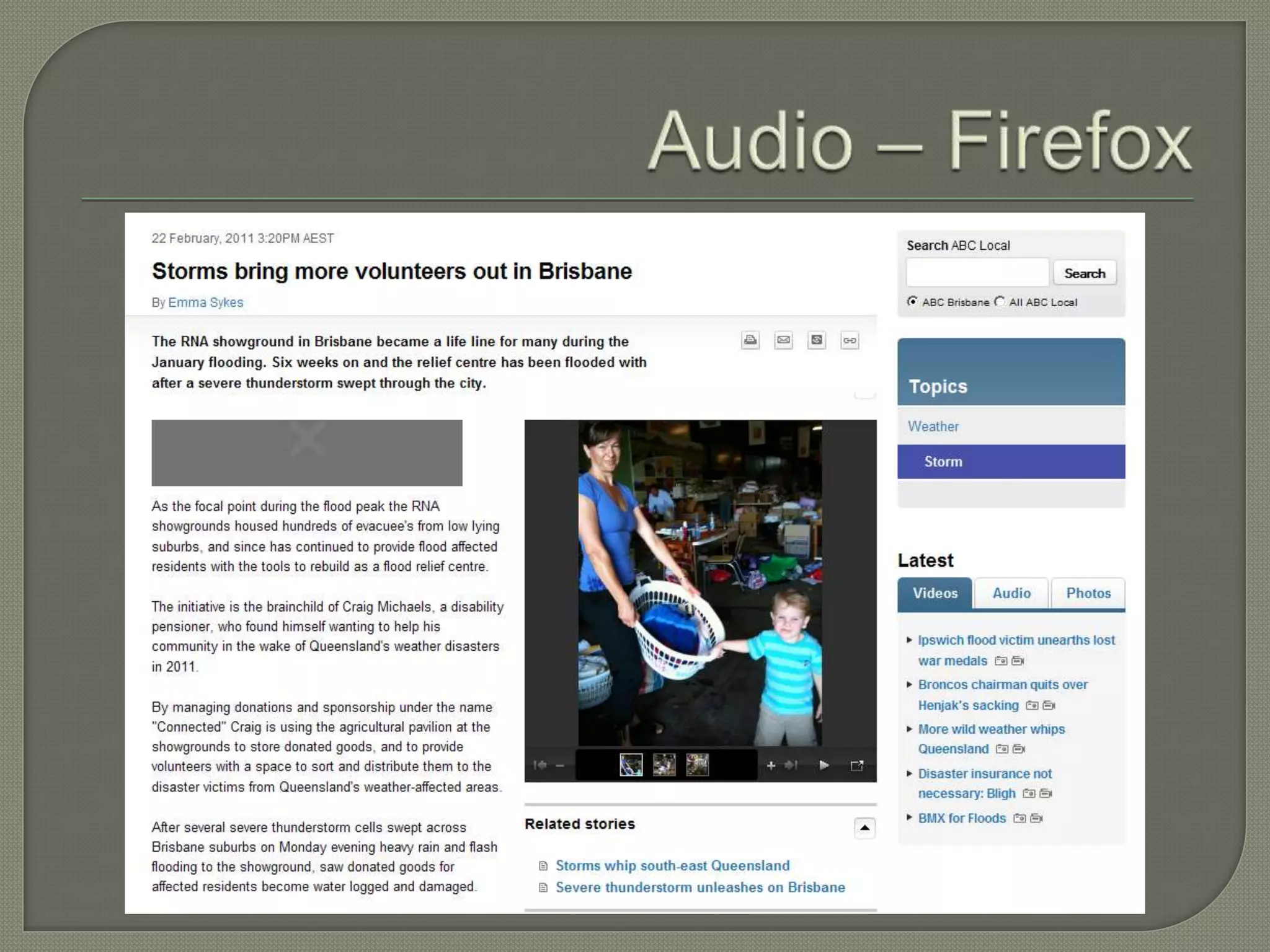The image size is (1270, 952).
Task: Jump to first gallery photo
Action: (540, 765)
